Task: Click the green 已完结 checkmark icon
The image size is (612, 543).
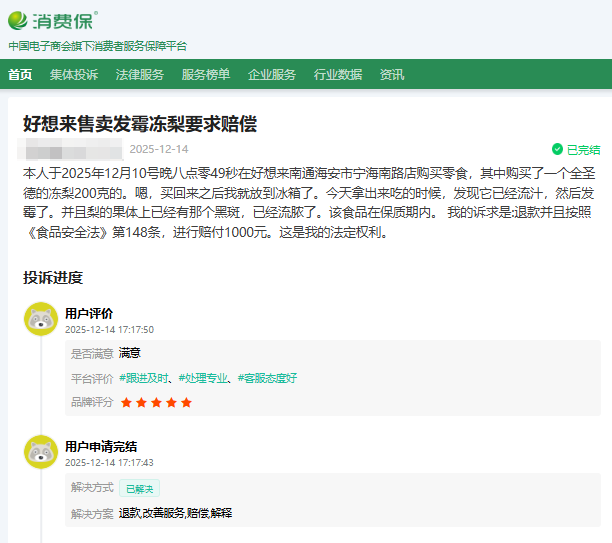Action: [557, 149]
